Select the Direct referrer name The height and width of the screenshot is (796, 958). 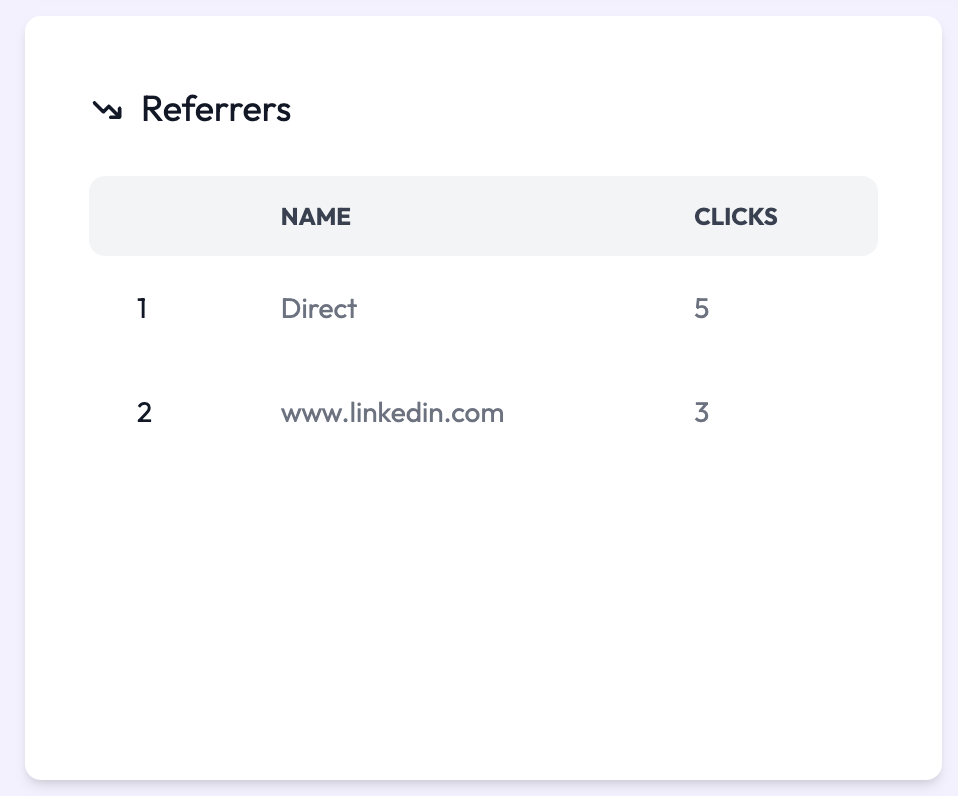pos(319,309)
